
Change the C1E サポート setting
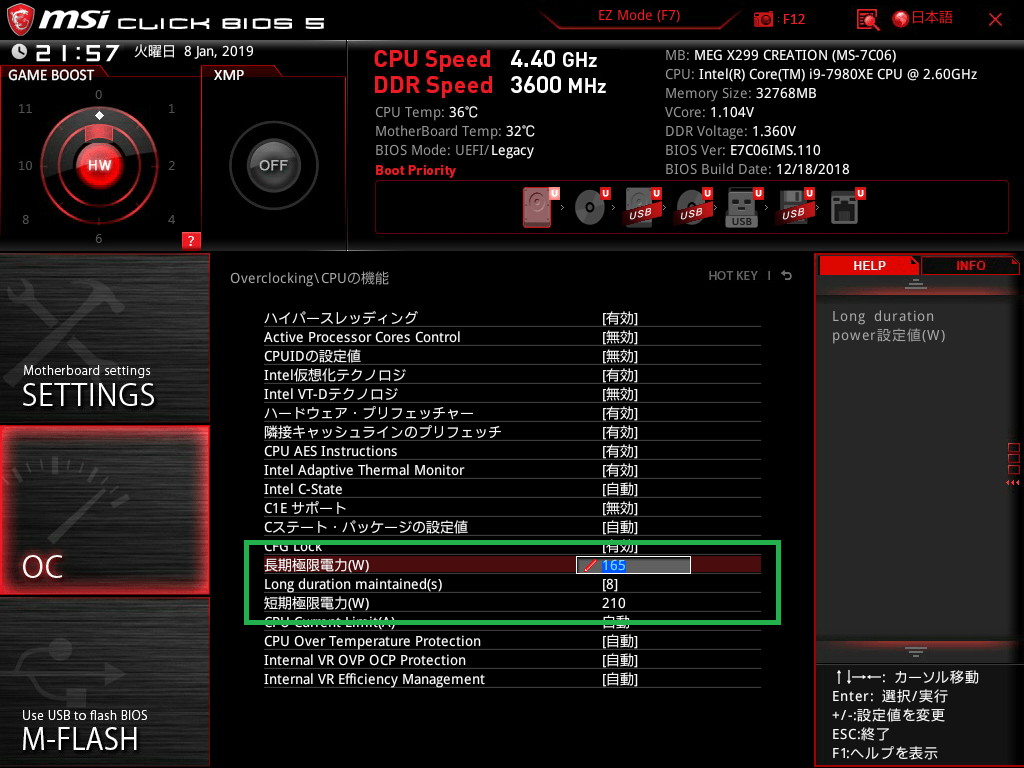point(620,507)
